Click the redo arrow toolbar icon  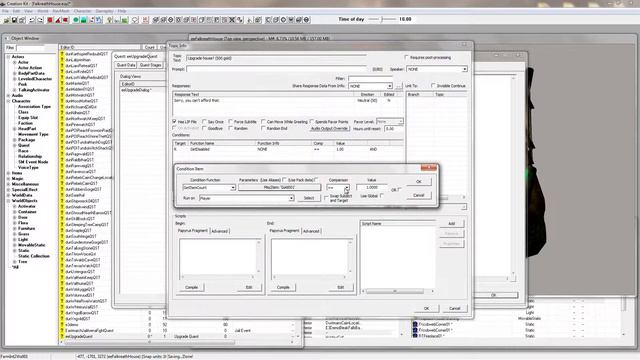tap(40, 20)
